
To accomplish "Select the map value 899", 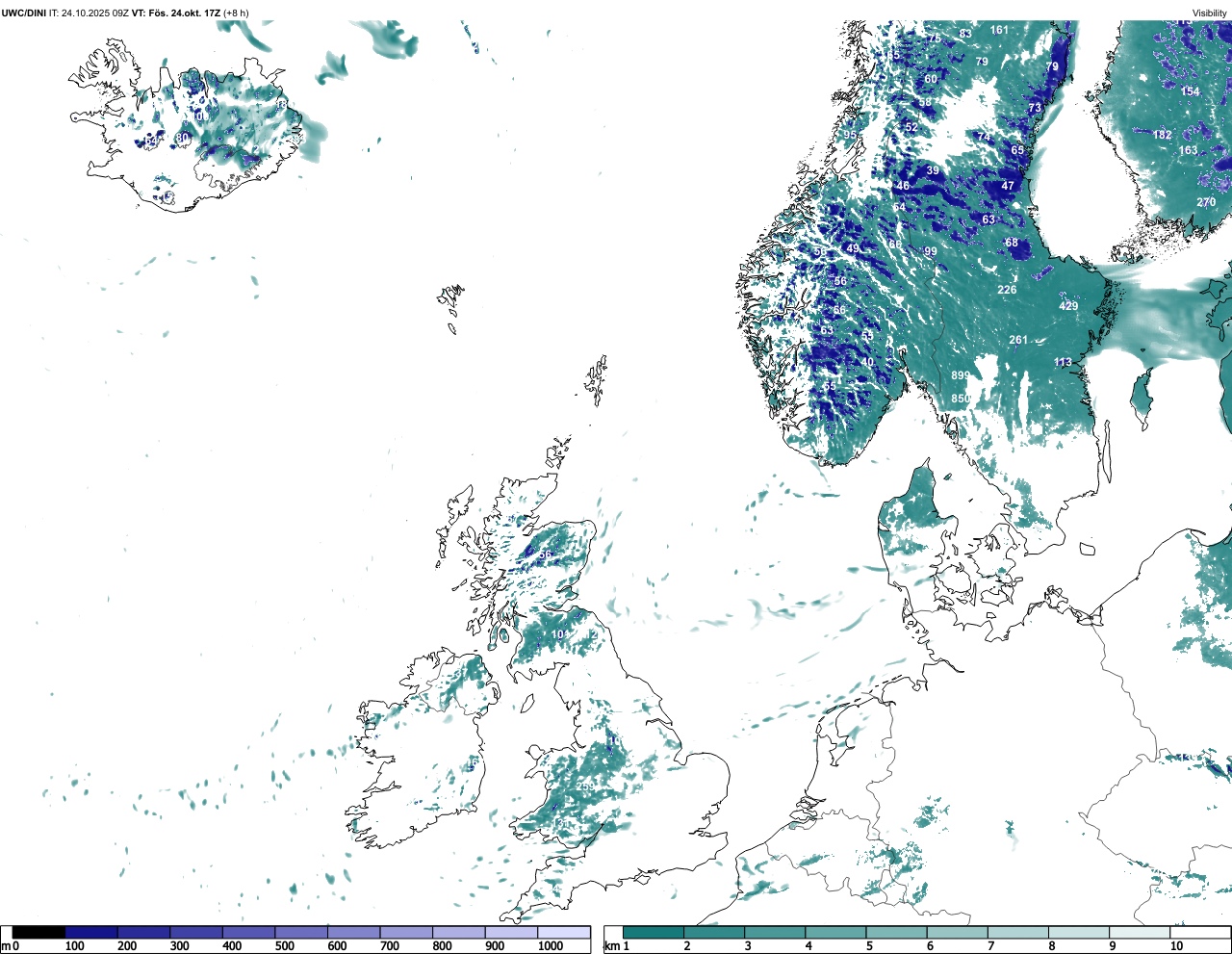I will (x=961, y=376).
